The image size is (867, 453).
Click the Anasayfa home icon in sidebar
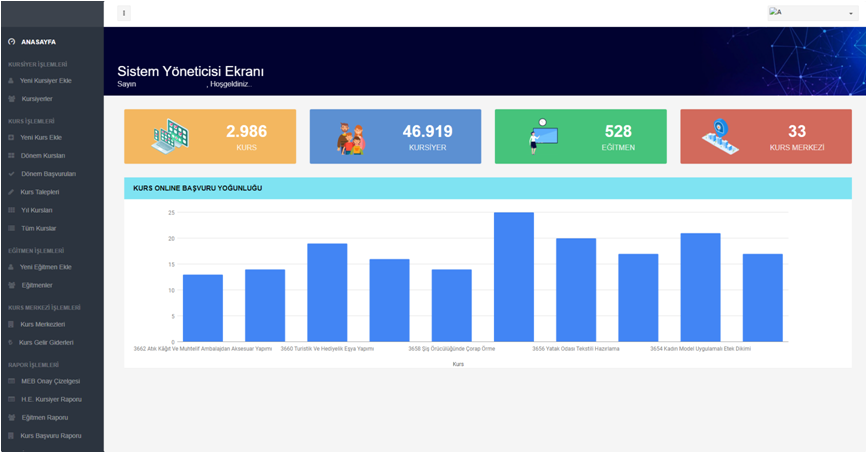click(x=11, y=42)
